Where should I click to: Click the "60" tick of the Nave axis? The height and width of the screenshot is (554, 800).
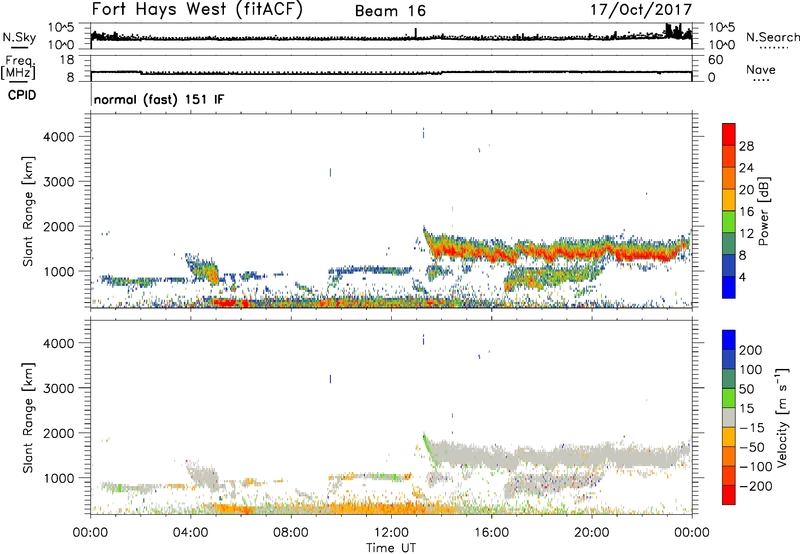[716, 60]
